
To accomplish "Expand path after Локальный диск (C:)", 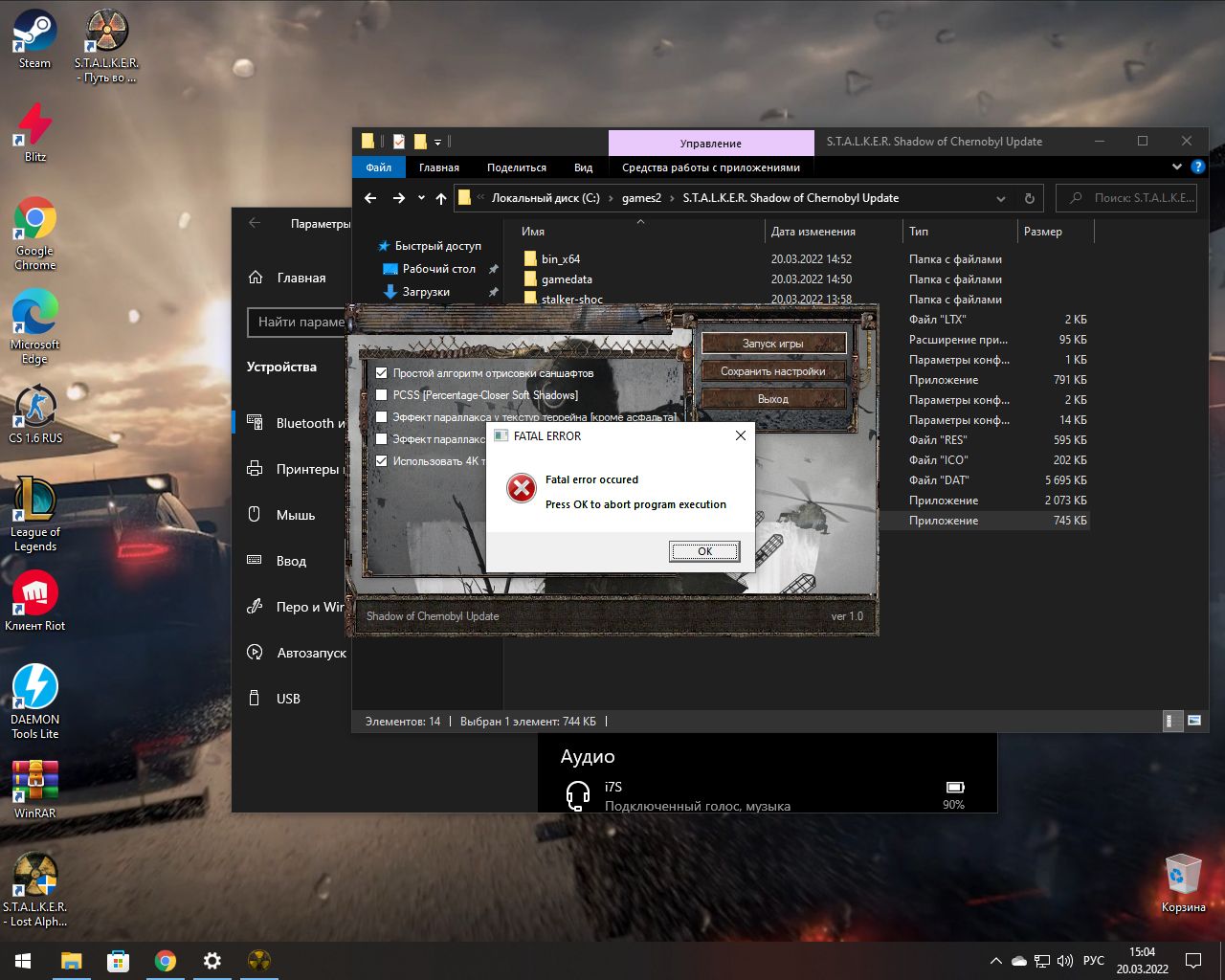I will [x=610, y=198].
